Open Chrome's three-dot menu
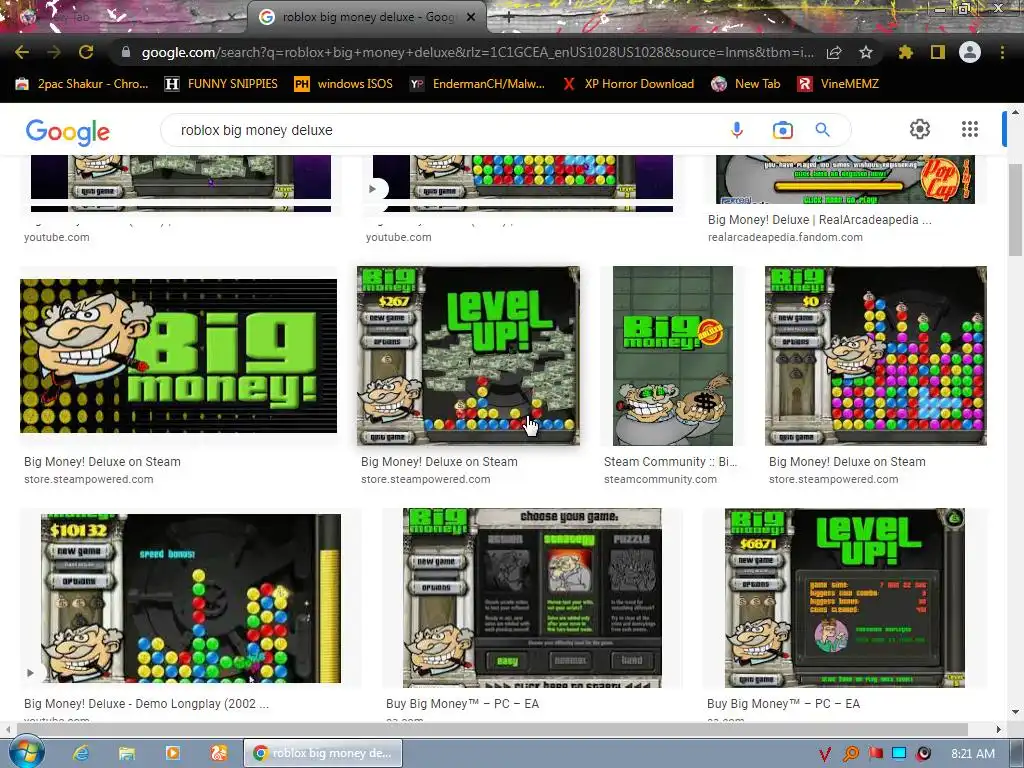Screen dimensions: 1024x768 click(1002, 52)
